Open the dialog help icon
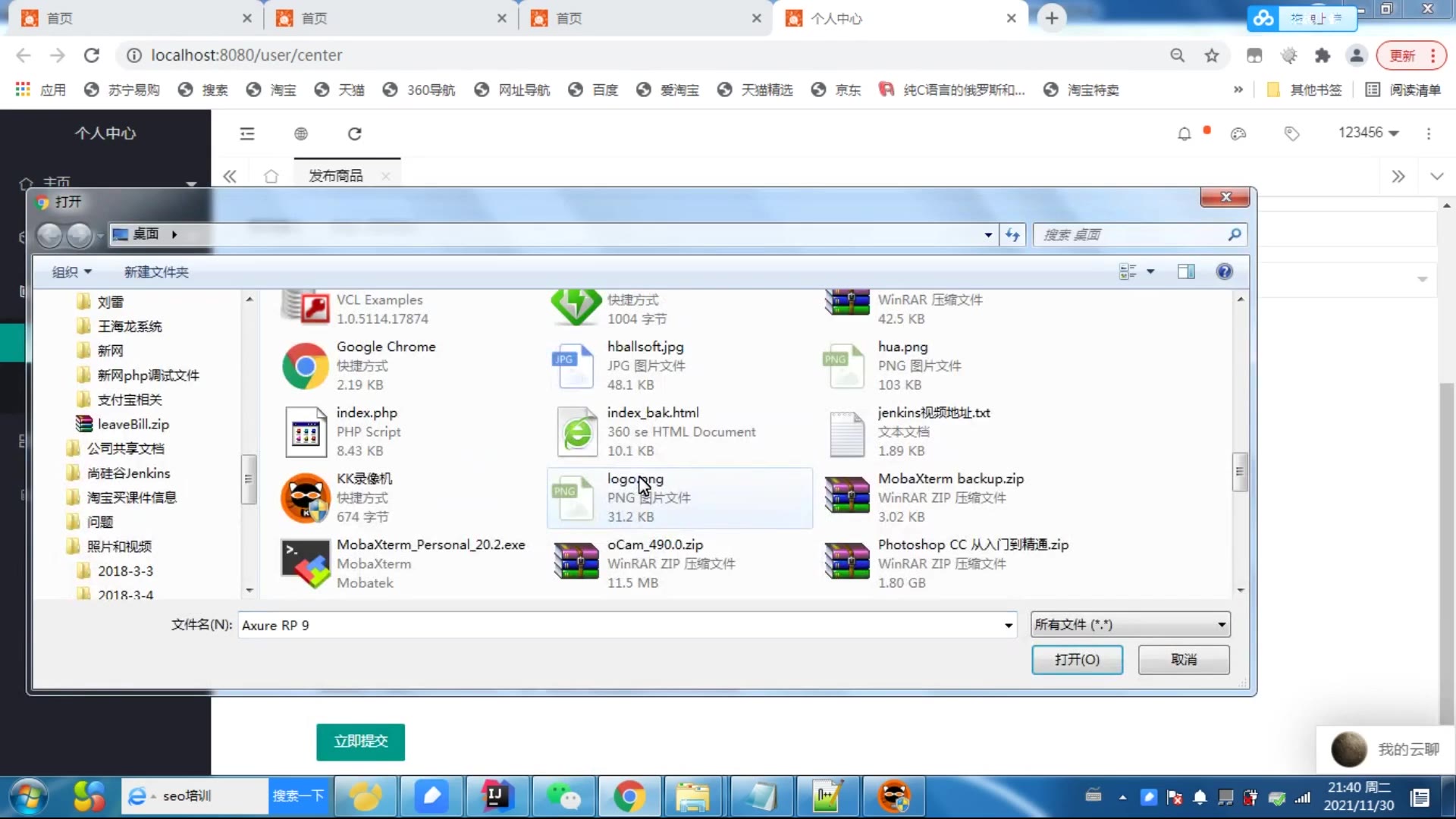Screen dimensions: 1456x819 tap(1224, 271)
